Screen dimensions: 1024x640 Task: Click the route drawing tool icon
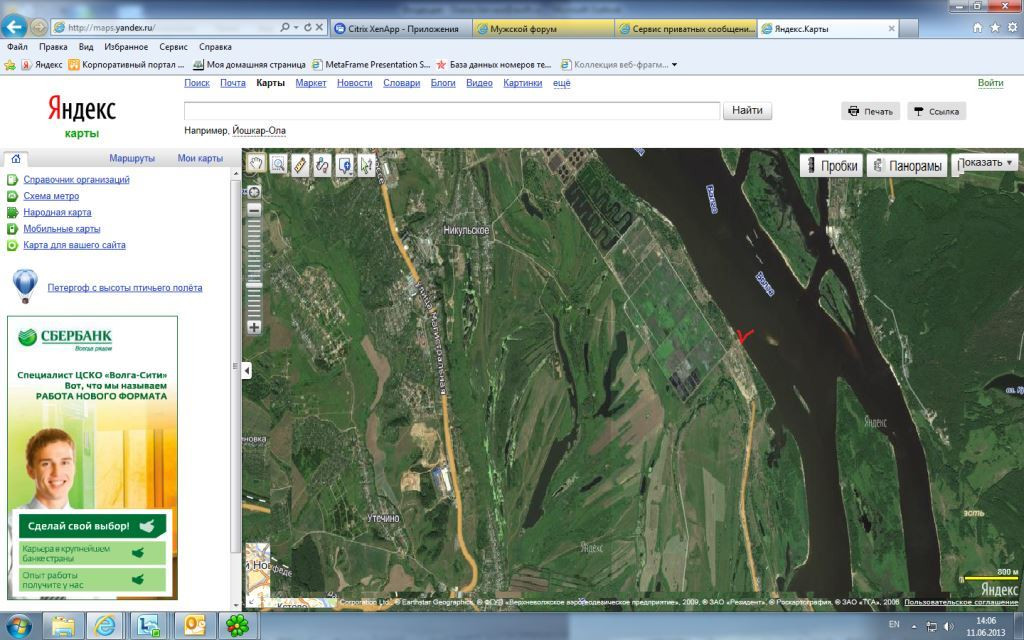[322, 164]
